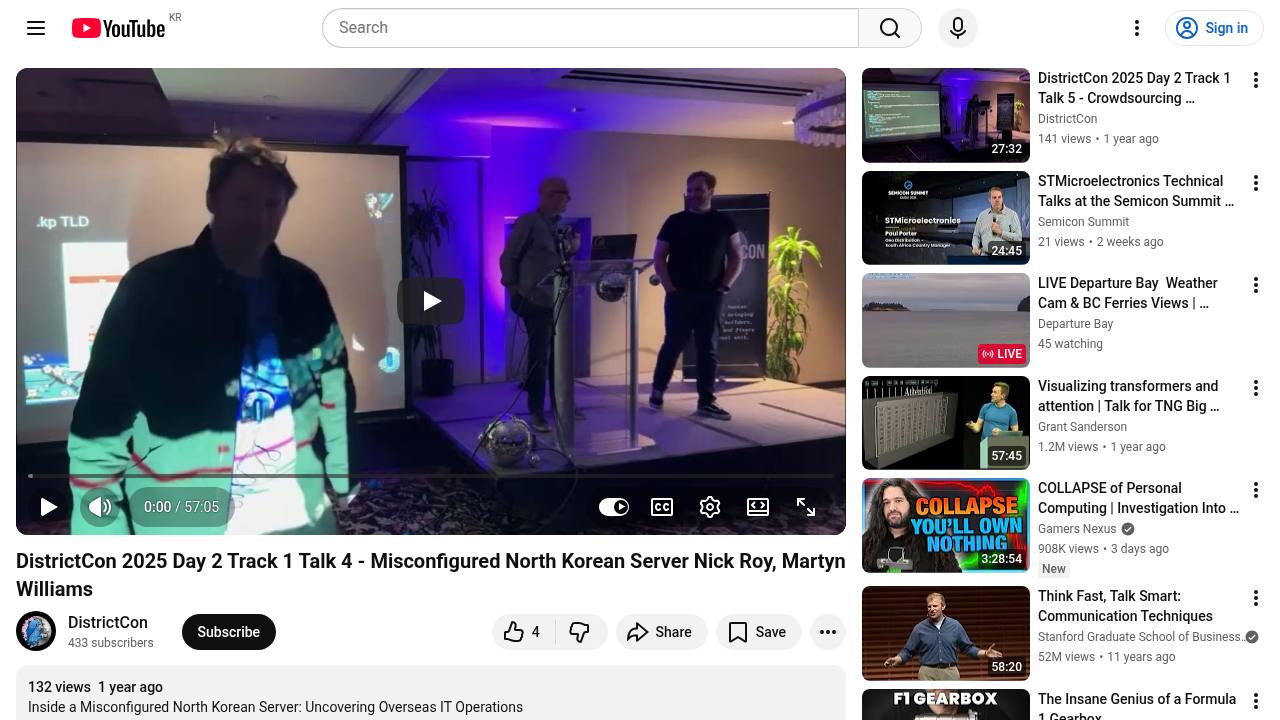This screenshot has width=1280, height=720.
Task: Click the '433 subscribers' text
Action: pyautogui.click(x=110, y=643)
